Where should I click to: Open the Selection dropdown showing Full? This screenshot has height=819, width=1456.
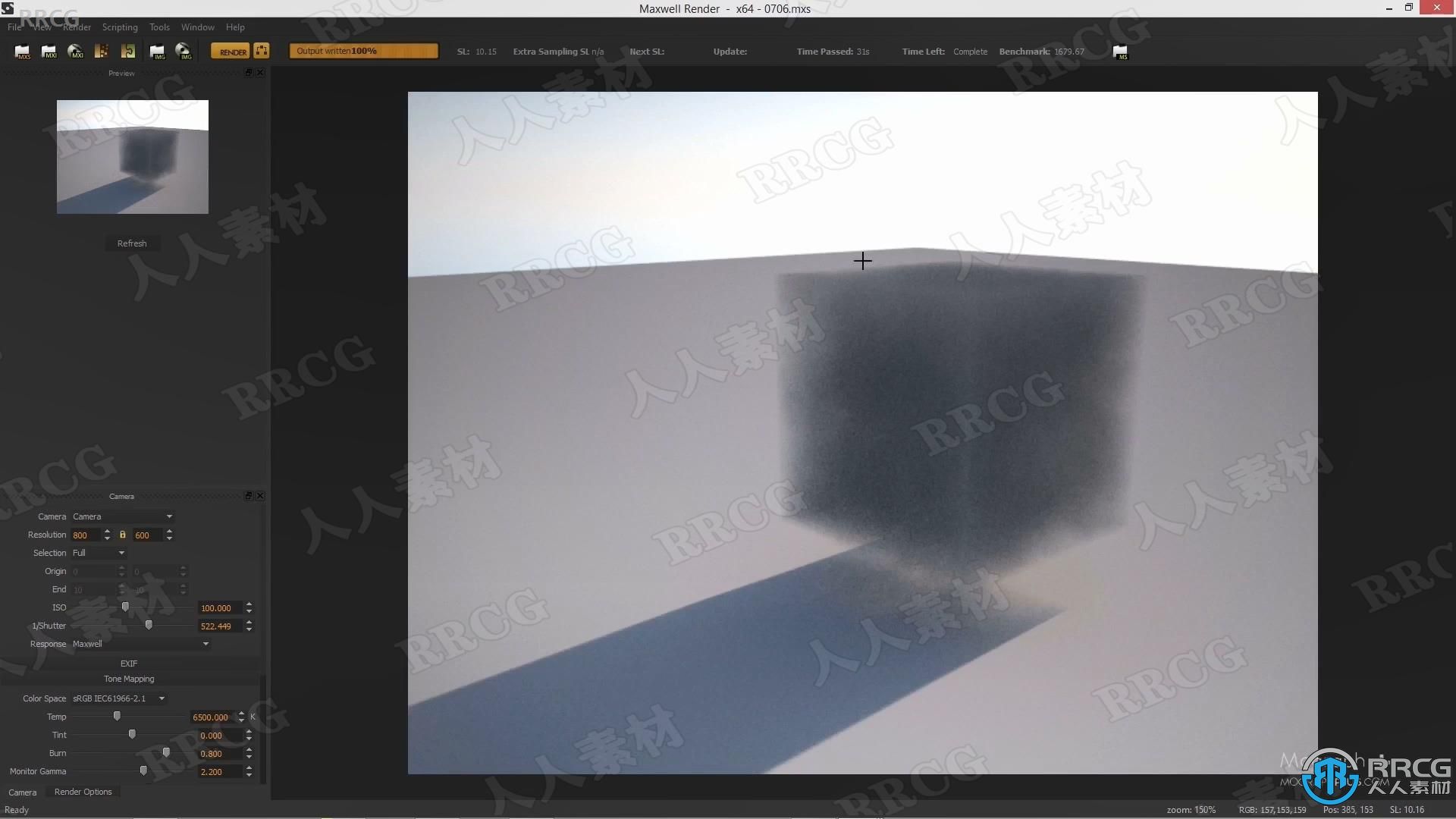coord(120,553)
